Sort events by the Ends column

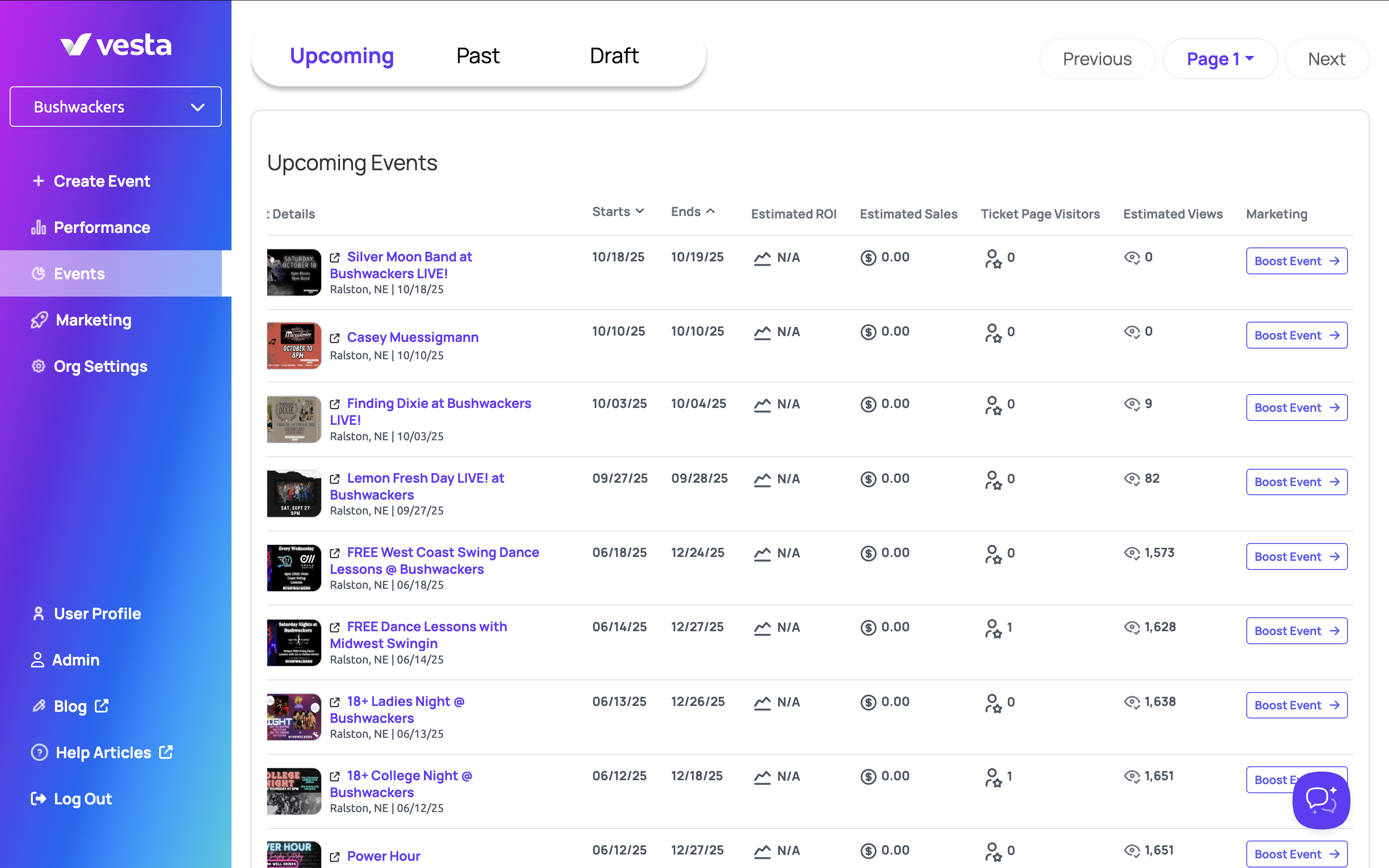click(693, 212)
